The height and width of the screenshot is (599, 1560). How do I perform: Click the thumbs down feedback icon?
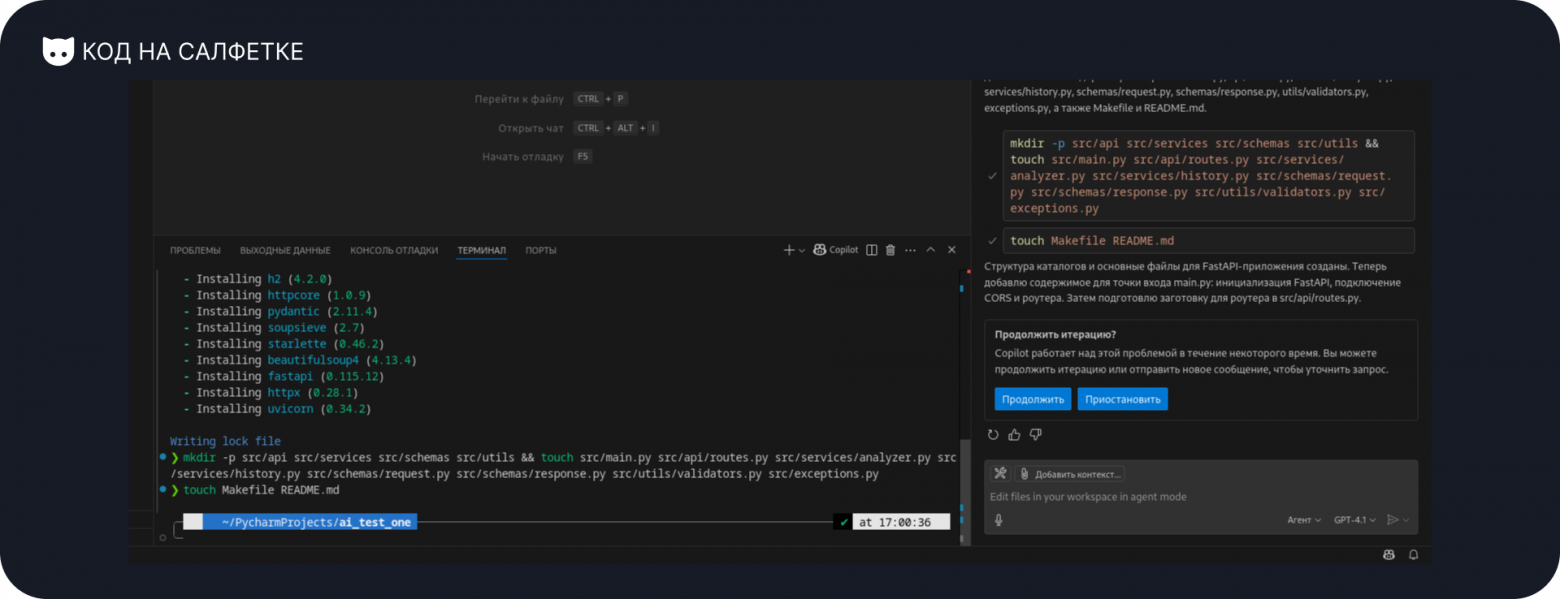tap(1035, 434)
